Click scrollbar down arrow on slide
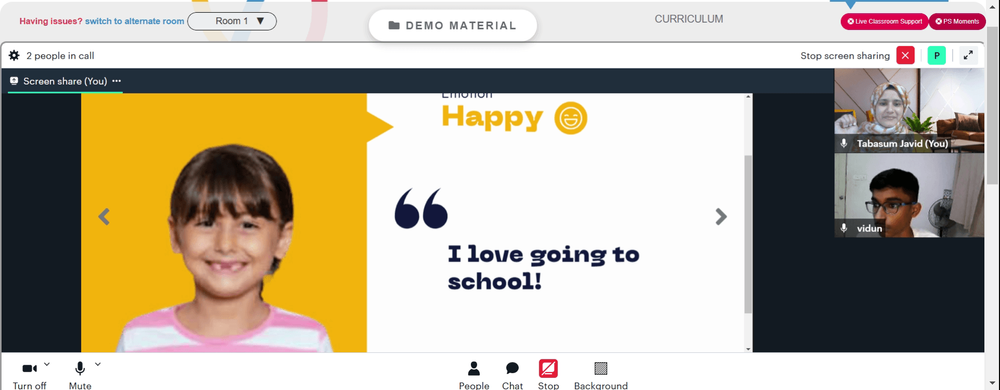This screenshot has width=1000, height=390. 748,349
